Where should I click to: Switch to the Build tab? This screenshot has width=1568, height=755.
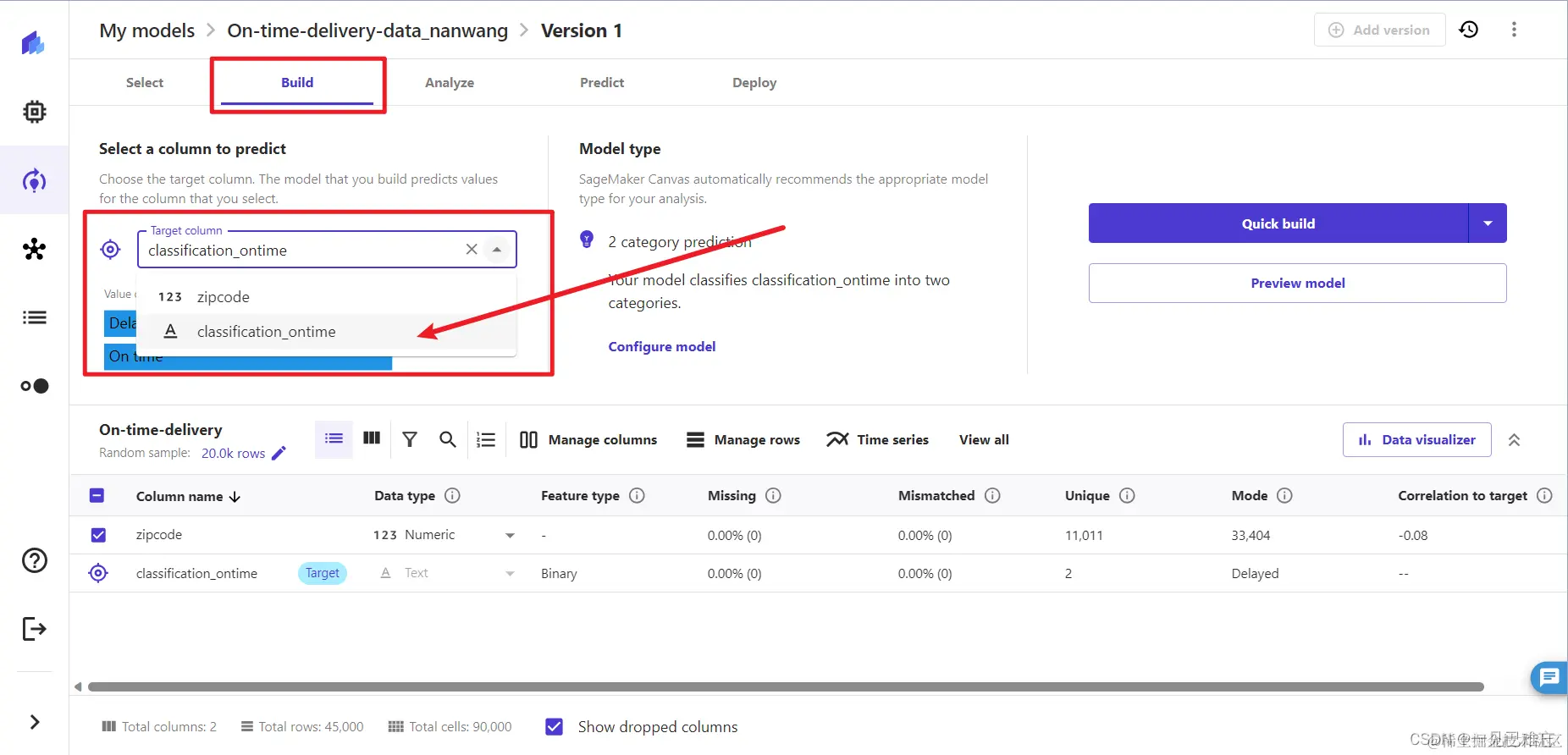297,82
